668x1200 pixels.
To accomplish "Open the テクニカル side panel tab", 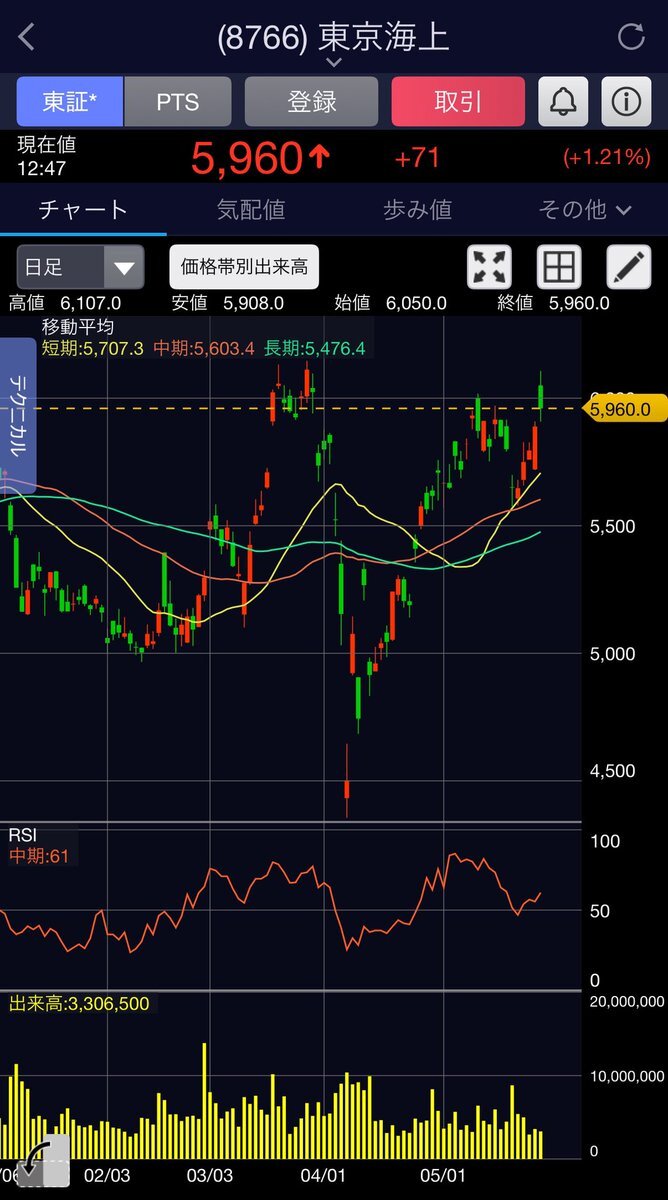I will 17,415.
